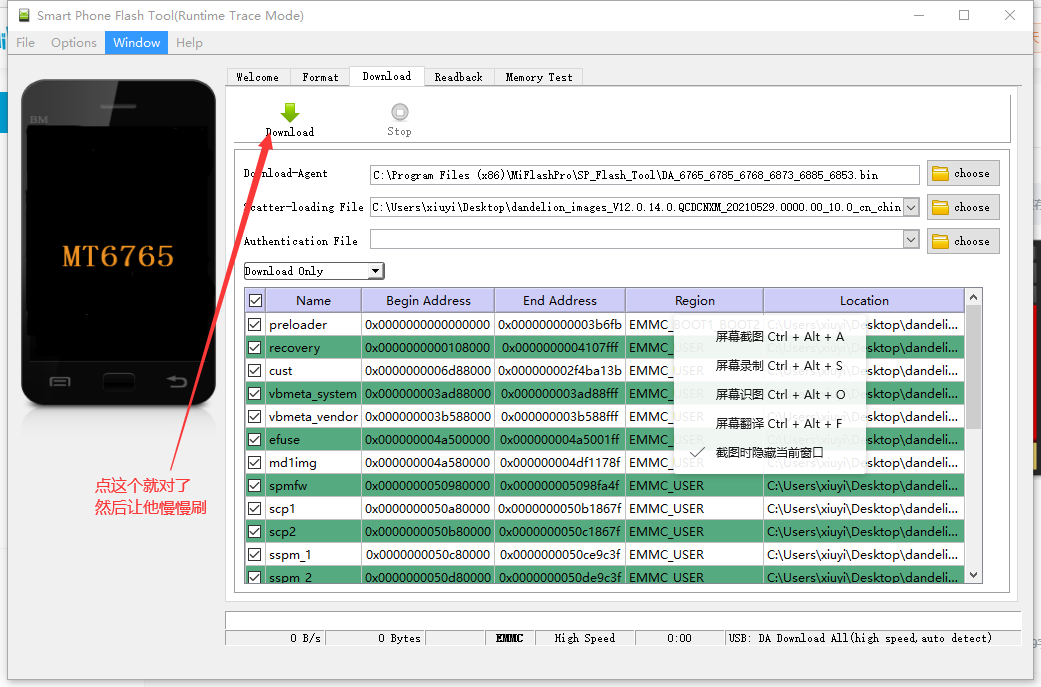Expand the Scatter-loading File dropdown
The height and width of the screenshot is (687, 1041).
coord(912,207)
